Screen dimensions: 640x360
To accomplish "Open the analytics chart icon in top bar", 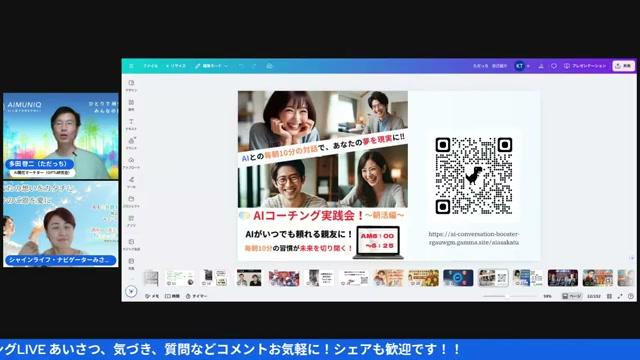I will point(541,66).
